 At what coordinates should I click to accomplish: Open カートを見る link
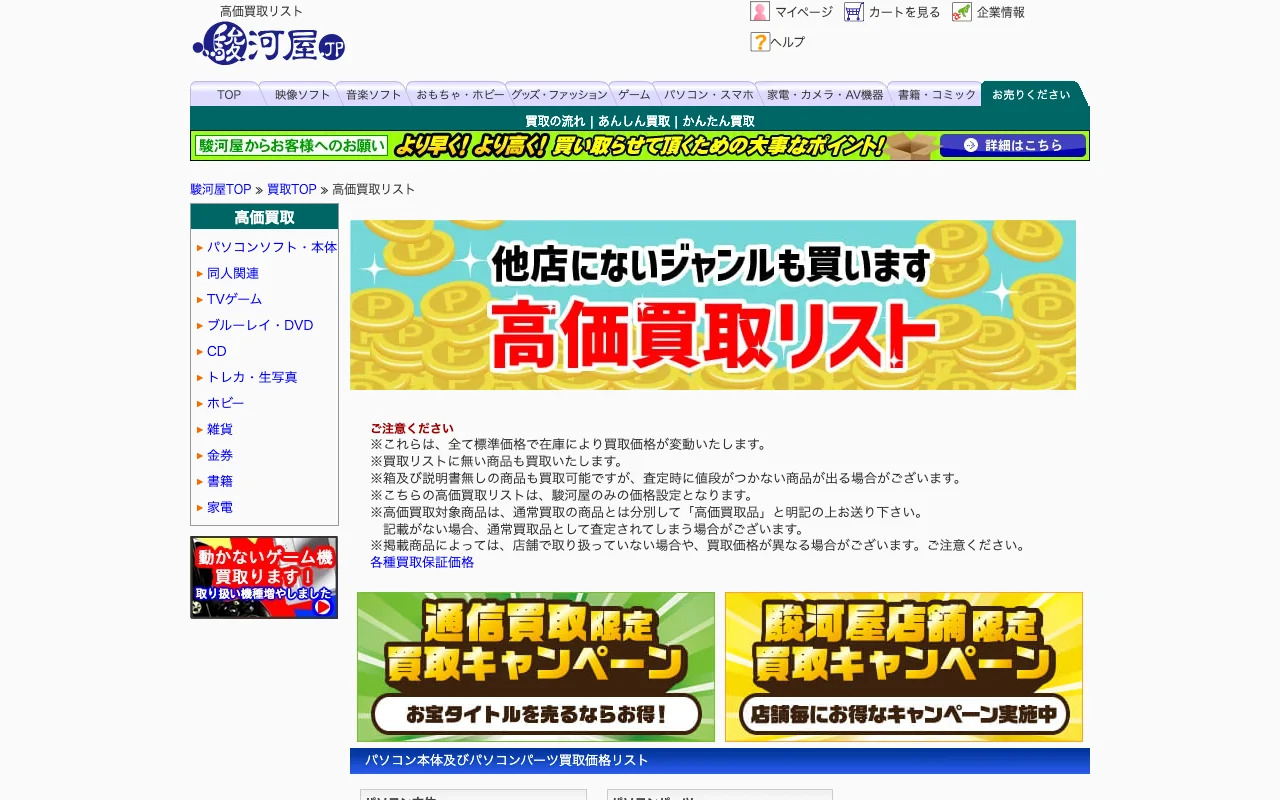(904, 12)
